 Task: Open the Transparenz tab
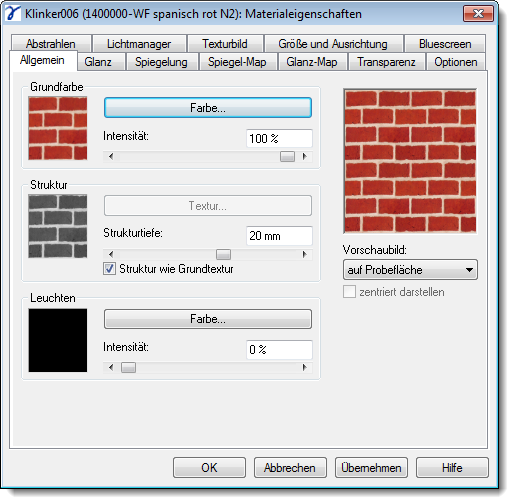(x=386, y=62)
